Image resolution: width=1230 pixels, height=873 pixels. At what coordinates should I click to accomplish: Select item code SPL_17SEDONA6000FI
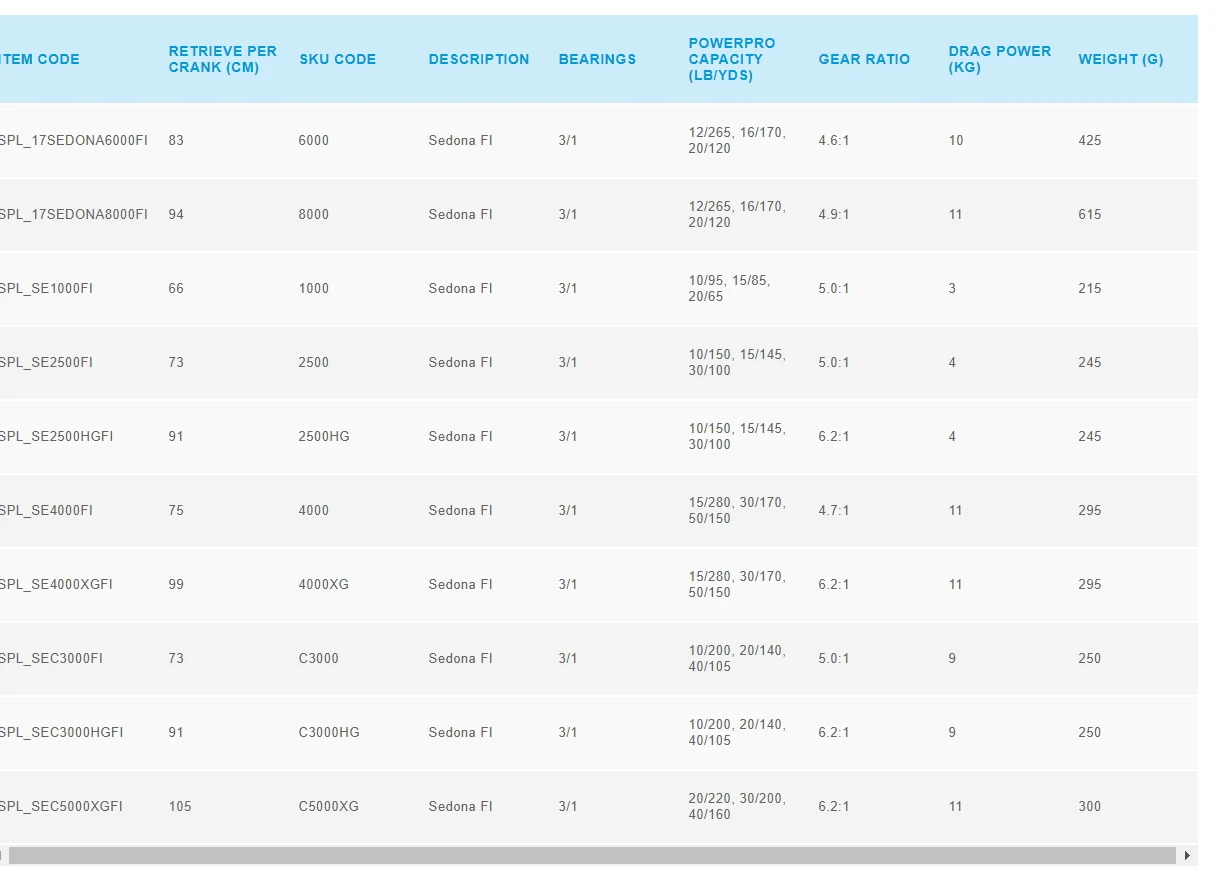click(x=73, y=140)
